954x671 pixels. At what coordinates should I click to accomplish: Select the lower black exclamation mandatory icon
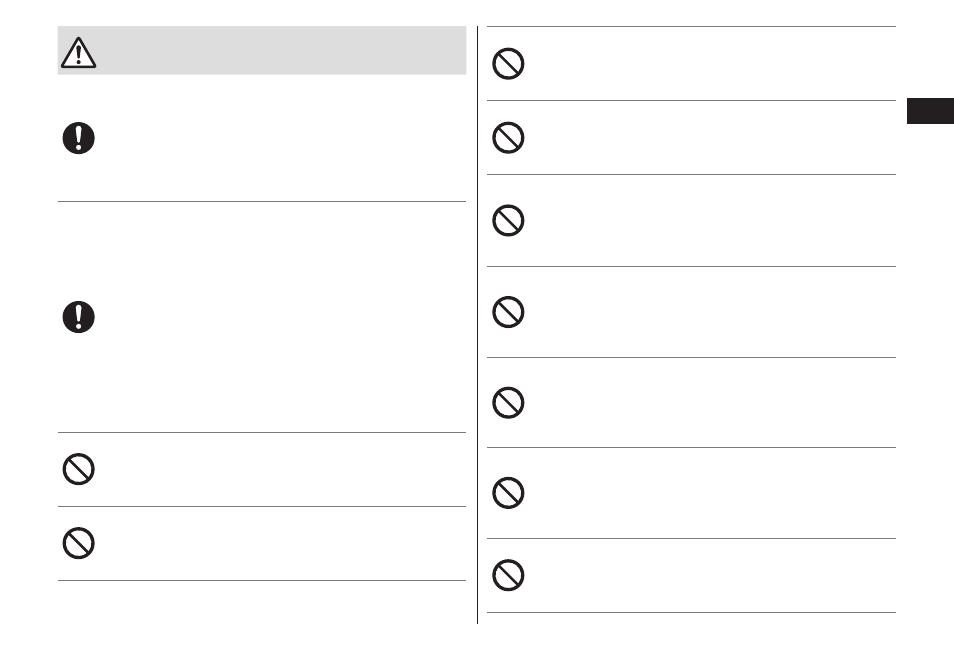point(78,317)
